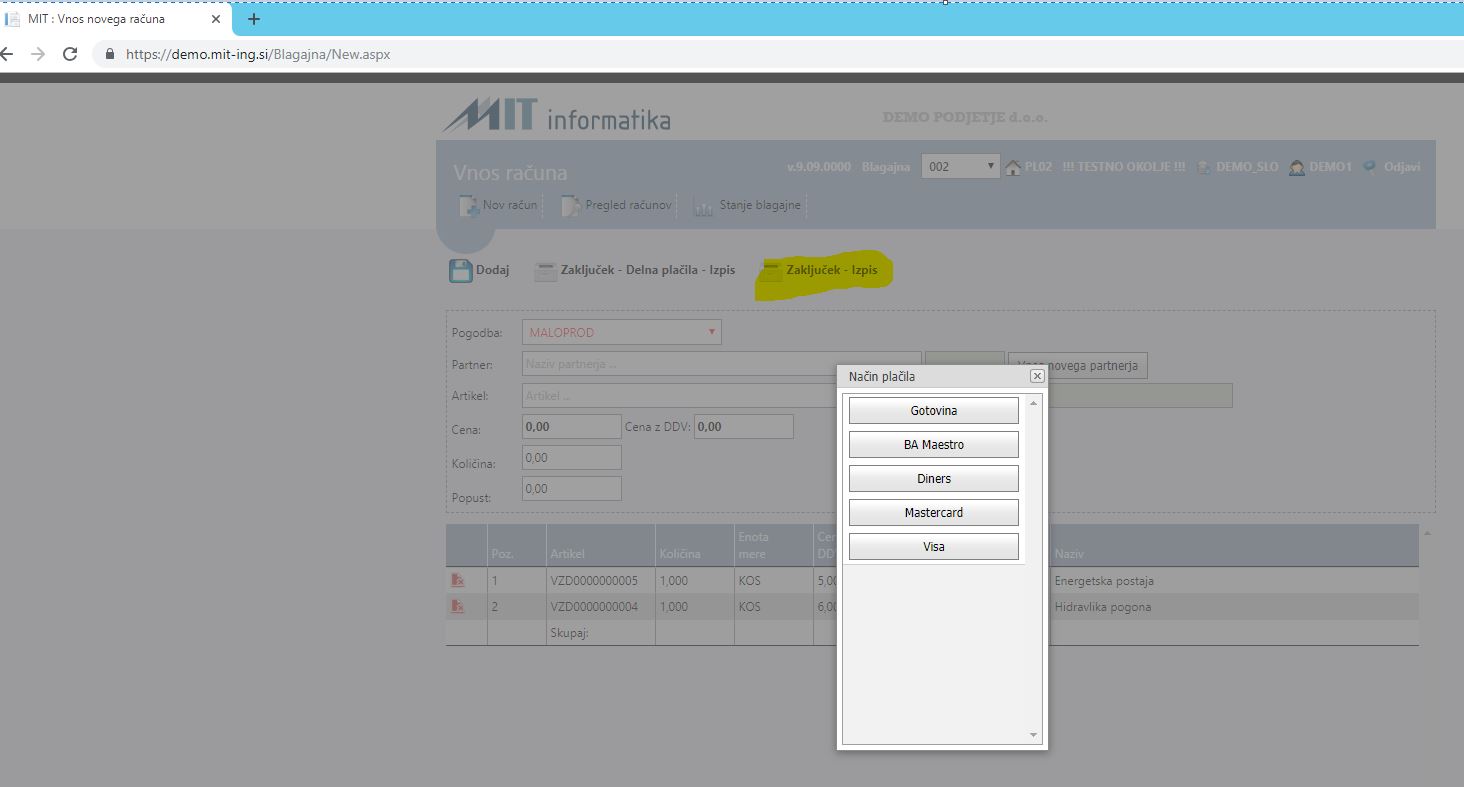Click the Količina input field
Image resolution: width=1464 pixels, height=787 pixels.
(x=572, y=457)
